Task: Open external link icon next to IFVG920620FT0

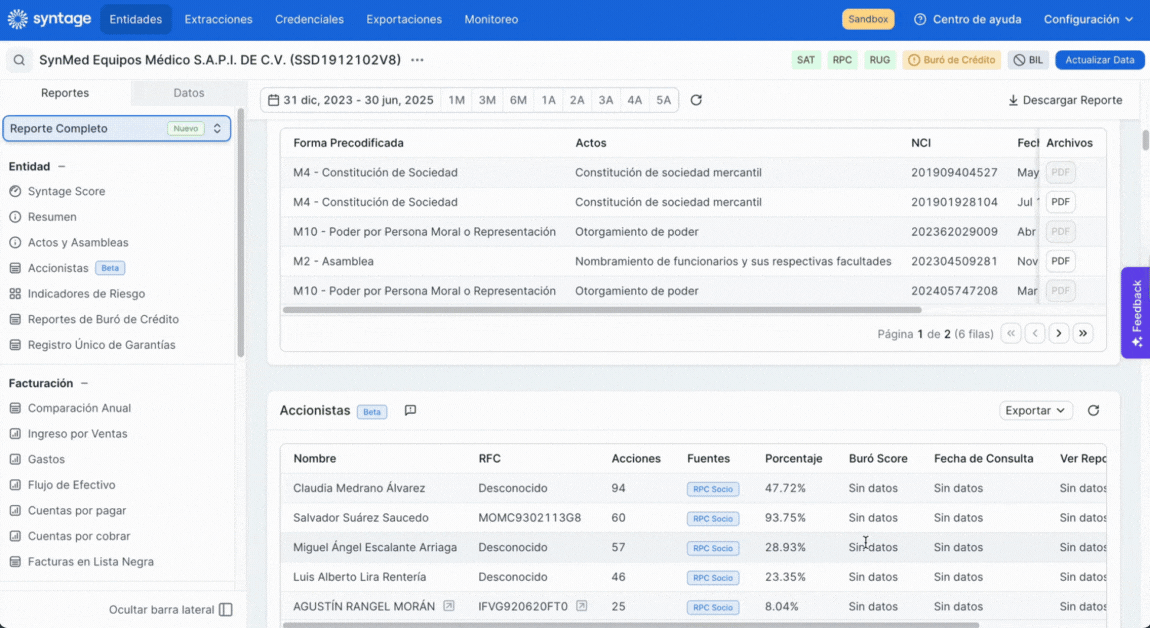Action: point(582,606)
